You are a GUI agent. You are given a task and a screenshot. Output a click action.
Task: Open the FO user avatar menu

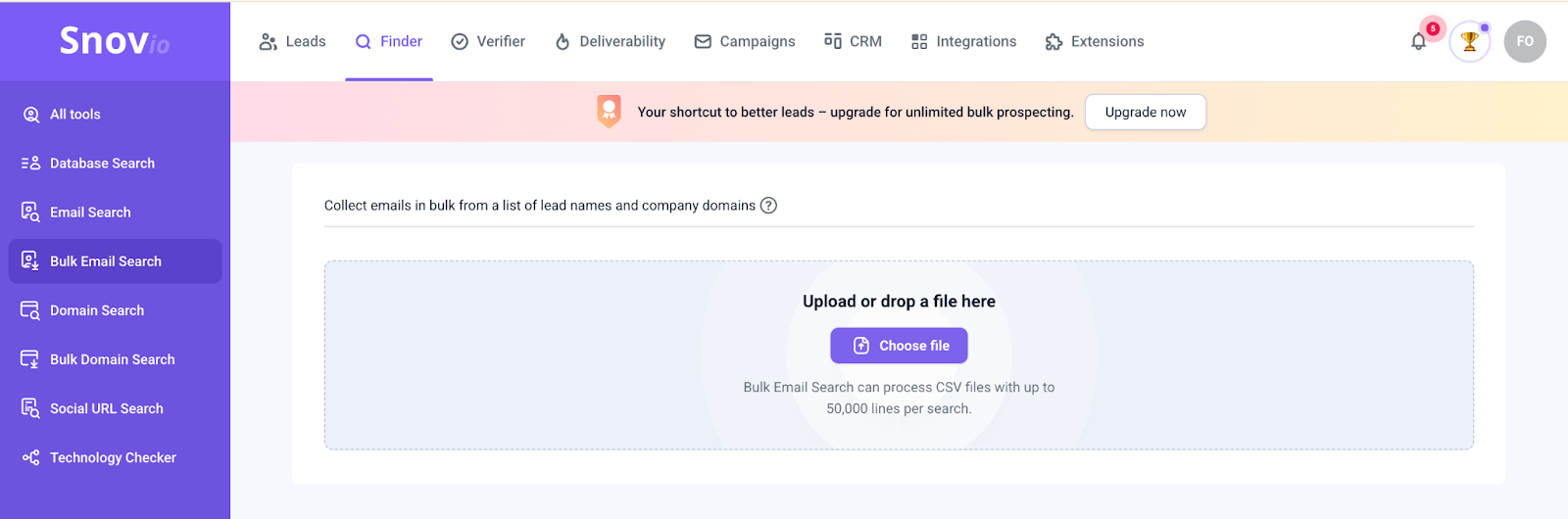[1525, 41]
